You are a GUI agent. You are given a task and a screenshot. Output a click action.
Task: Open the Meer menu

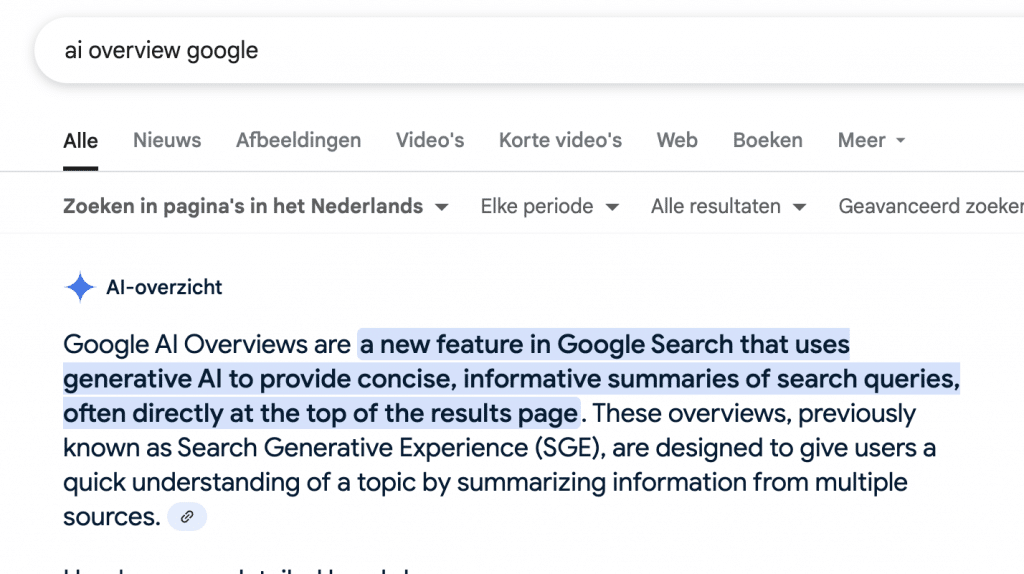(871, 140)
